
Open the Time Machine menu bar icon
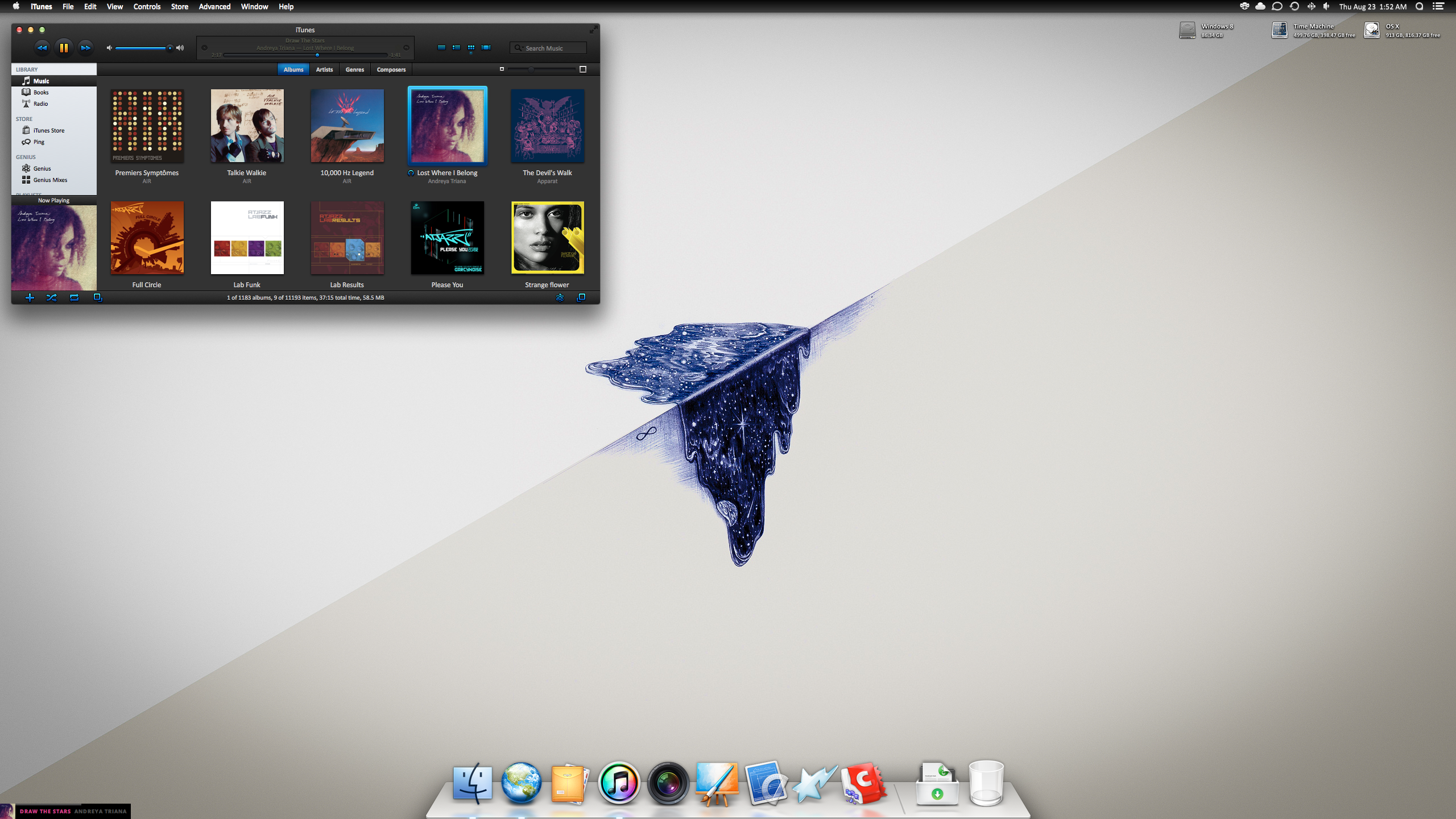pos(1294,6)
